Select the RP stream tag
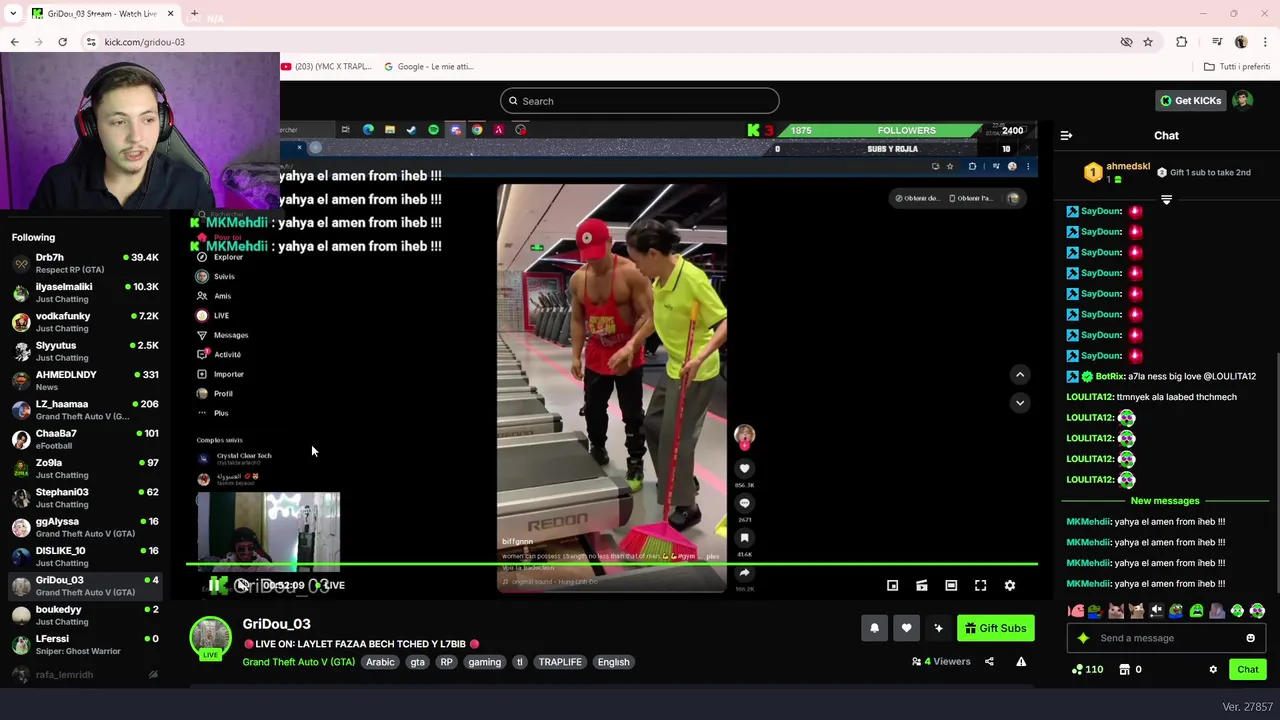Image resolution: width=1280 pixels, height=720 pixels. [446, 662]
